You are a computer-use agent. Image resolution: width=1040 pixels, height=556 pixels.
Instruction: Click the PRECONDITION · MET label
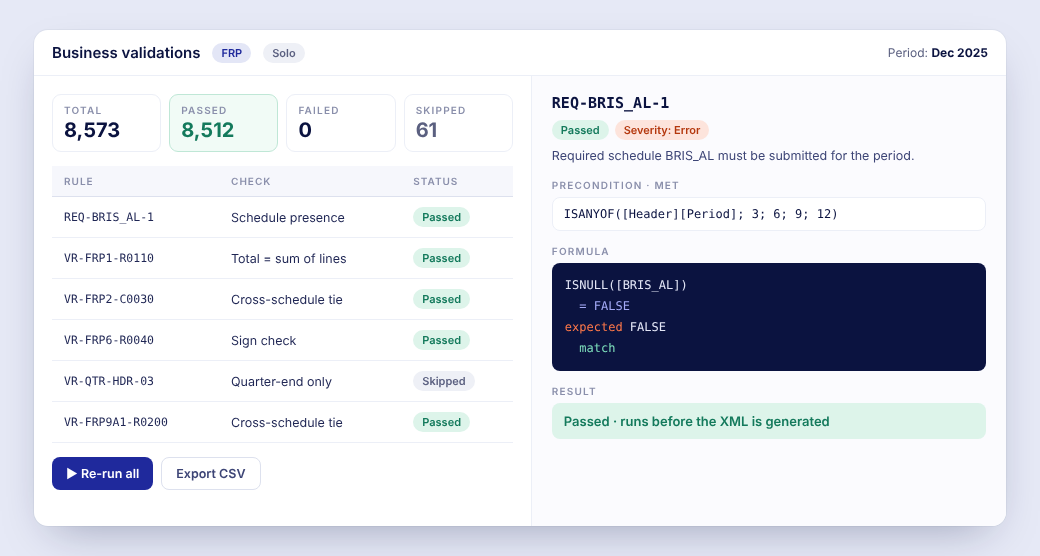pyautogui.click(x=615, y=186)
